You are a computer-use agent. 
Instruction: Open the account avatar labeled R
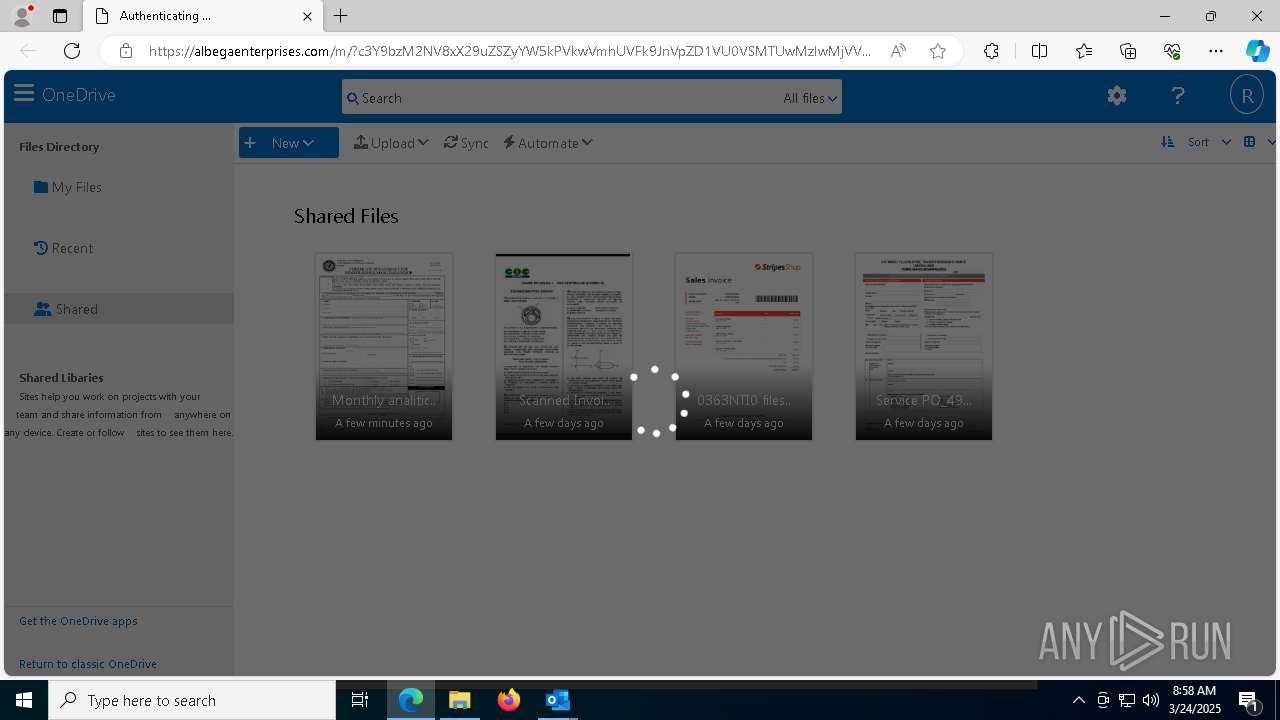click(1247, 96)
